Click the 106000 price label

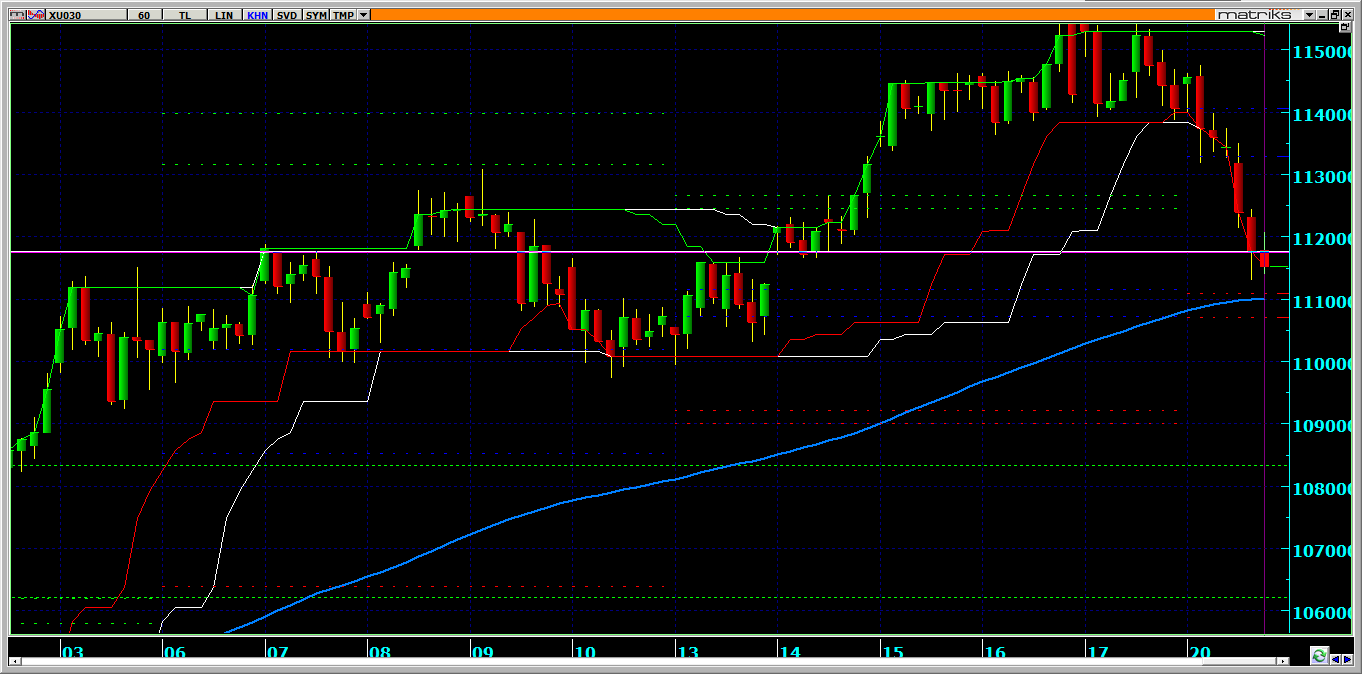point(1324,612)
